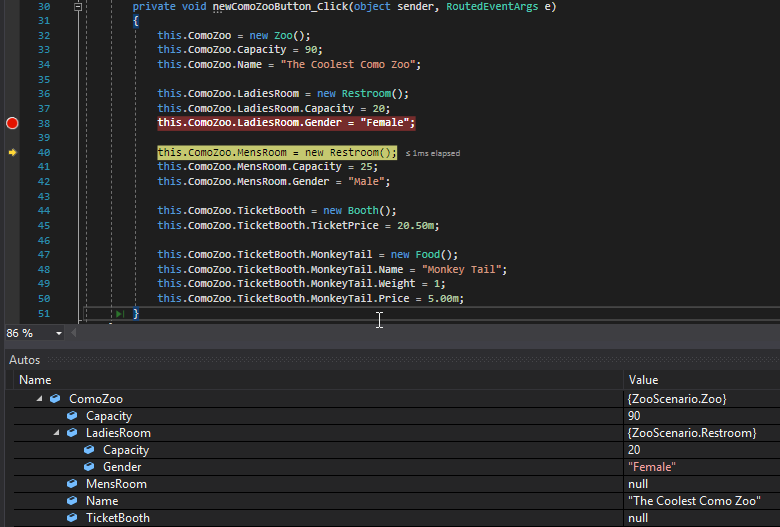Click the LadiesRoom property icon
Screen dimensions: 780x527
pyautogui.click(x=72, y=433)
